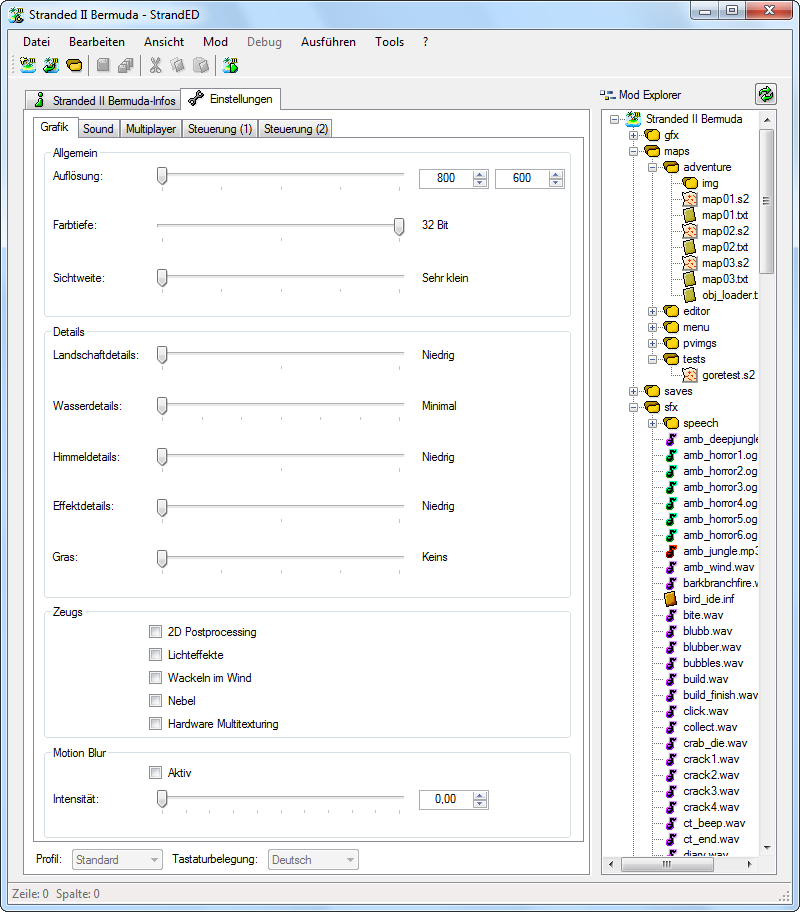Enable the 2D Postprocessing checkbox

(x=155, y=632)
